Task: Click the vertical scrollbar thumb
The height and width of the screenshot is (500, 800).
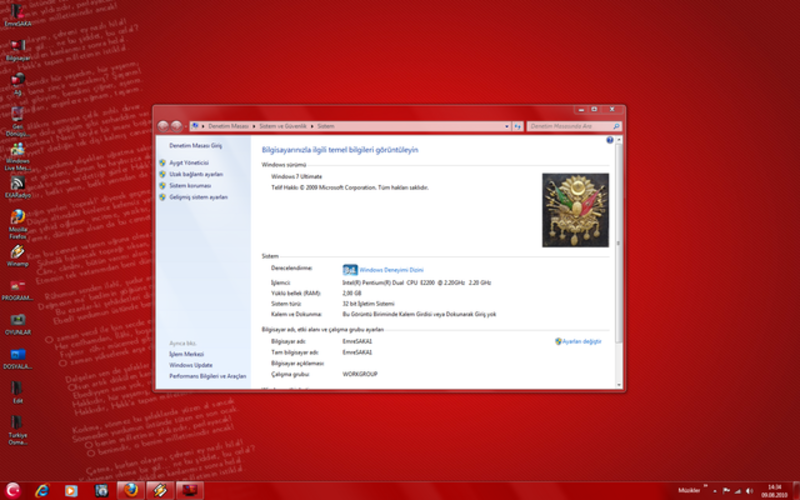Action: [x=618, y=243]
